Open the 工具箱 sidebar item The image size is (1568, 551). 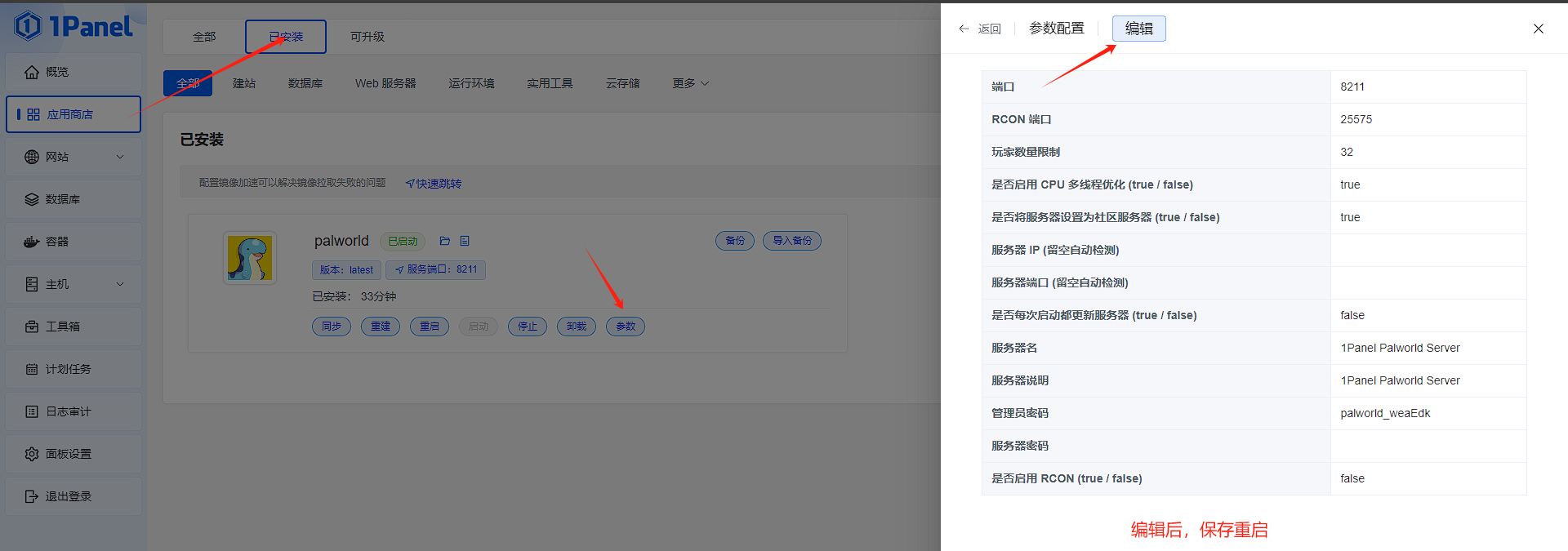pyautogui.click(x=73, y=327)
